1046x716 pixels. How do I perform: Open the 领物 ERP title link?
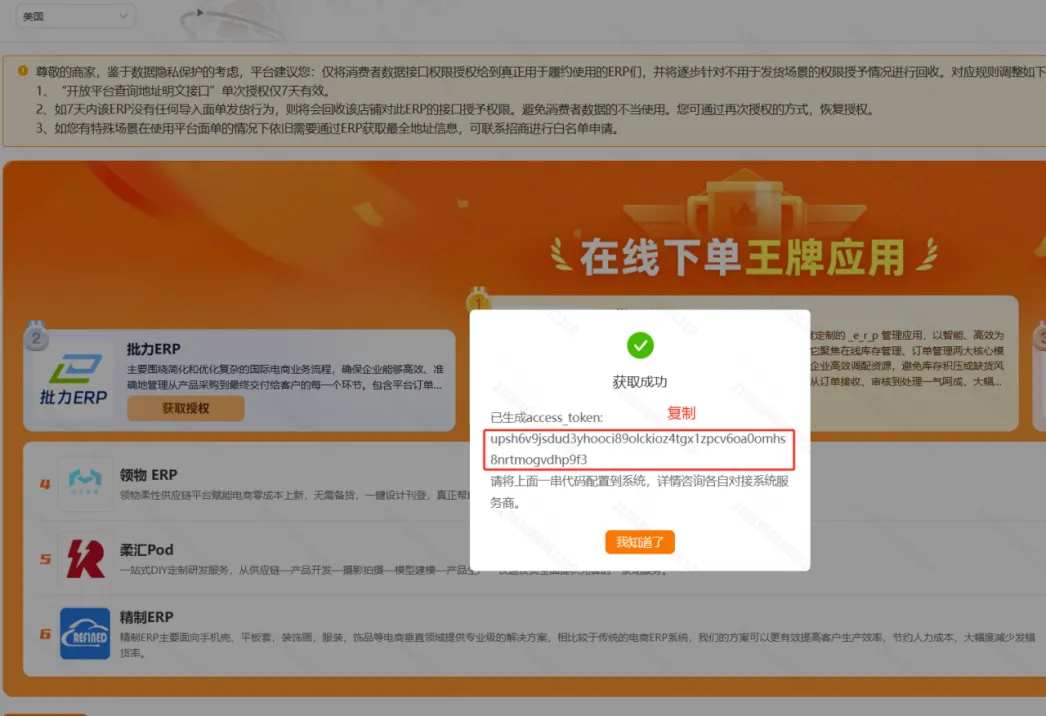click(x=148, y=475)
